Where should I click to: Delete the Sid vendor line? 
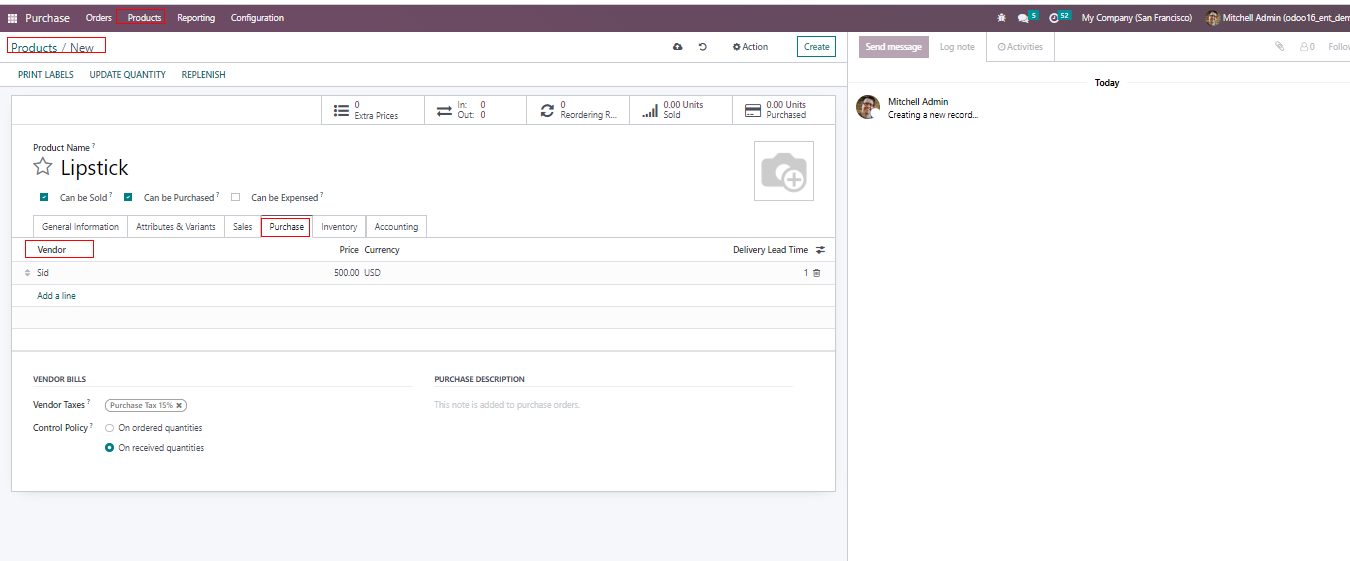817,273
